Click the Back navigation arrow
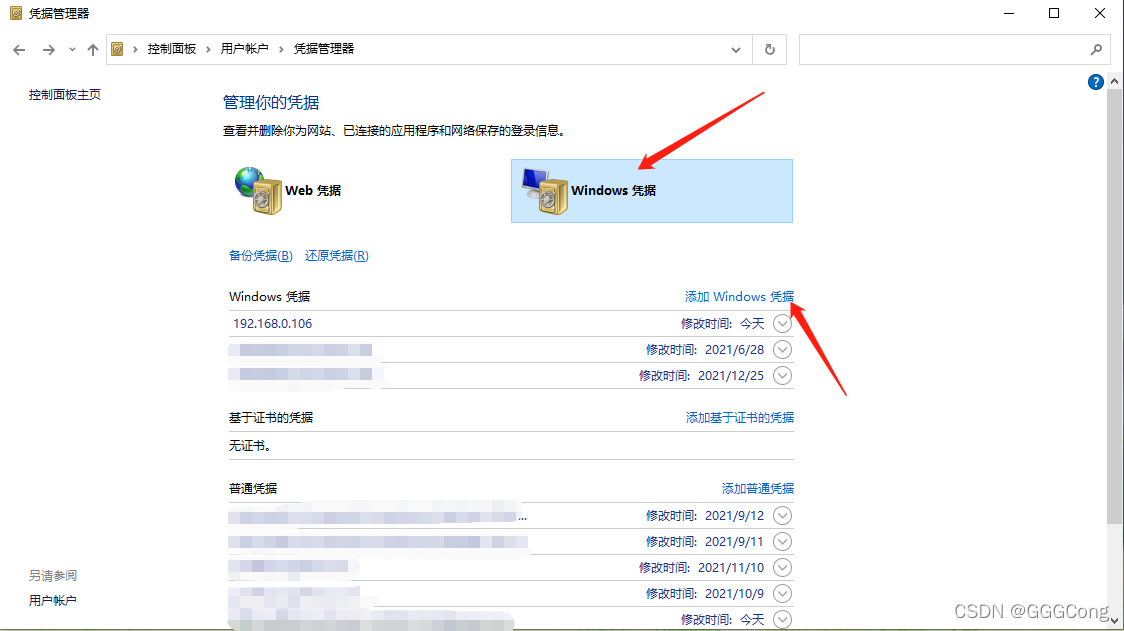This screenshot has height=631, width=1124. pos(19,49)
